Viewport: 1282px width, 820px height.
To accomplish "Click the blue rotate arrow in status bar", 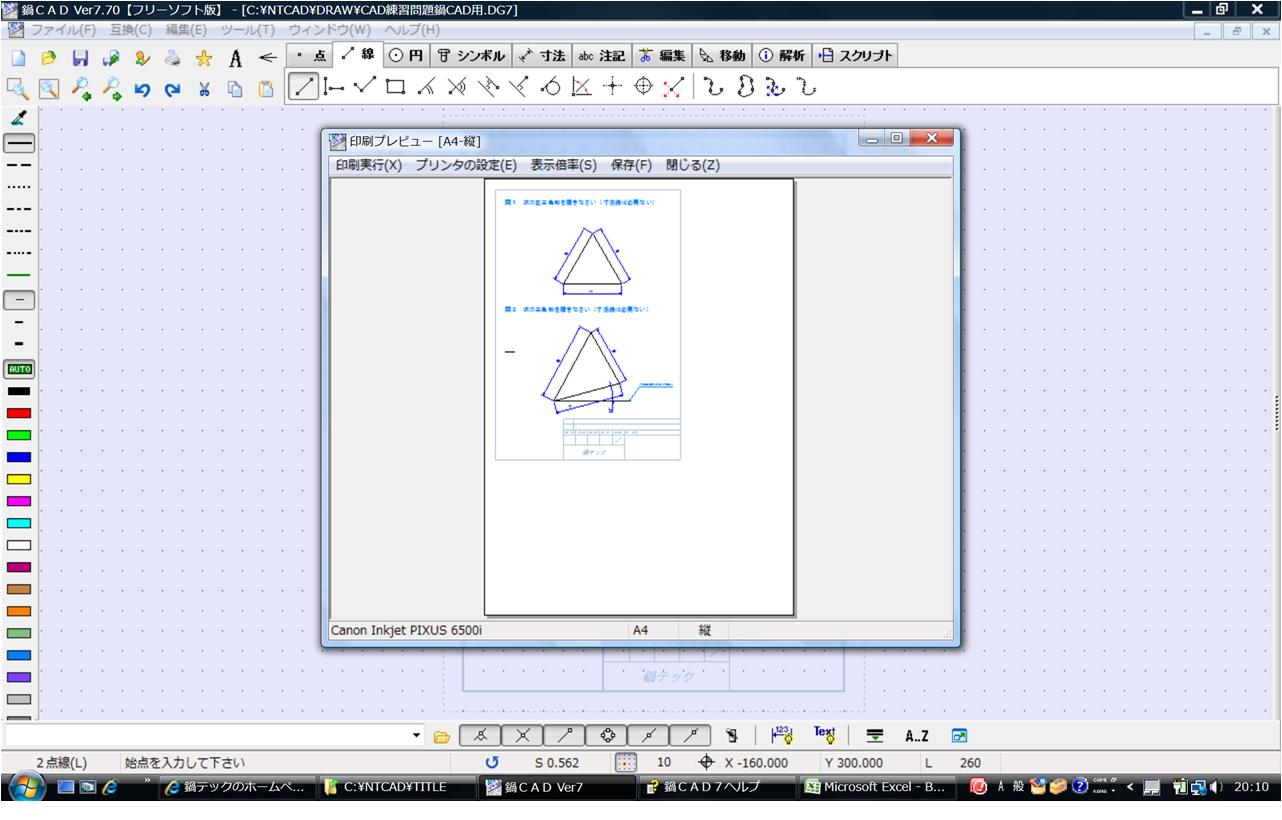I will coord(491,762).
